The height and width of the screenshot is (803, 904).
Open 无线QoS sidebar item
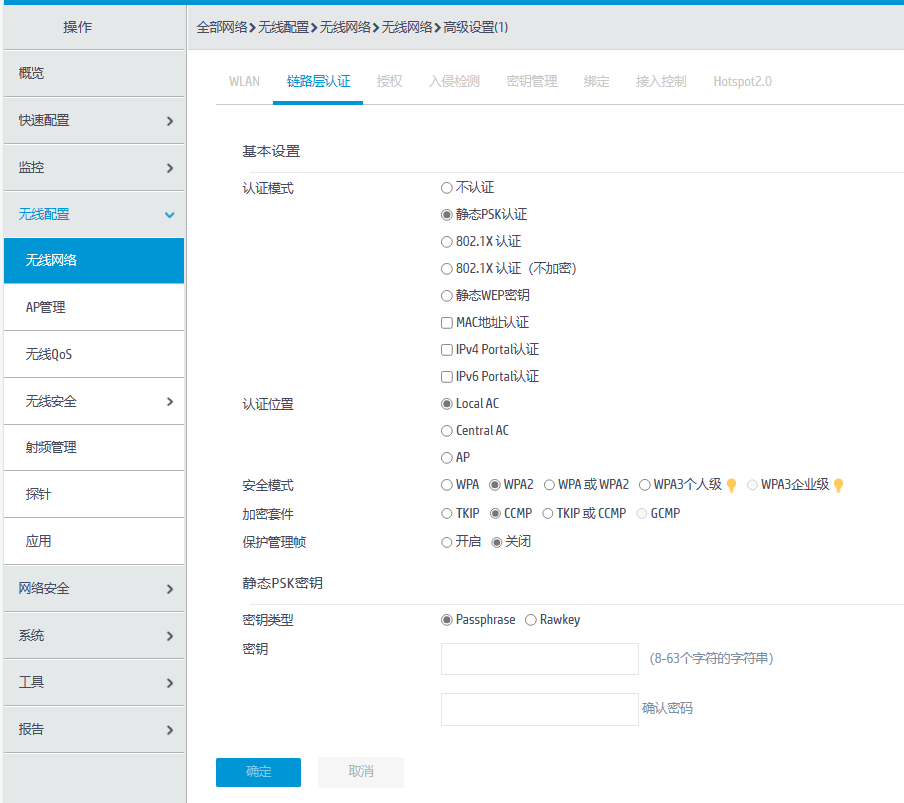(x=94, y=355)
